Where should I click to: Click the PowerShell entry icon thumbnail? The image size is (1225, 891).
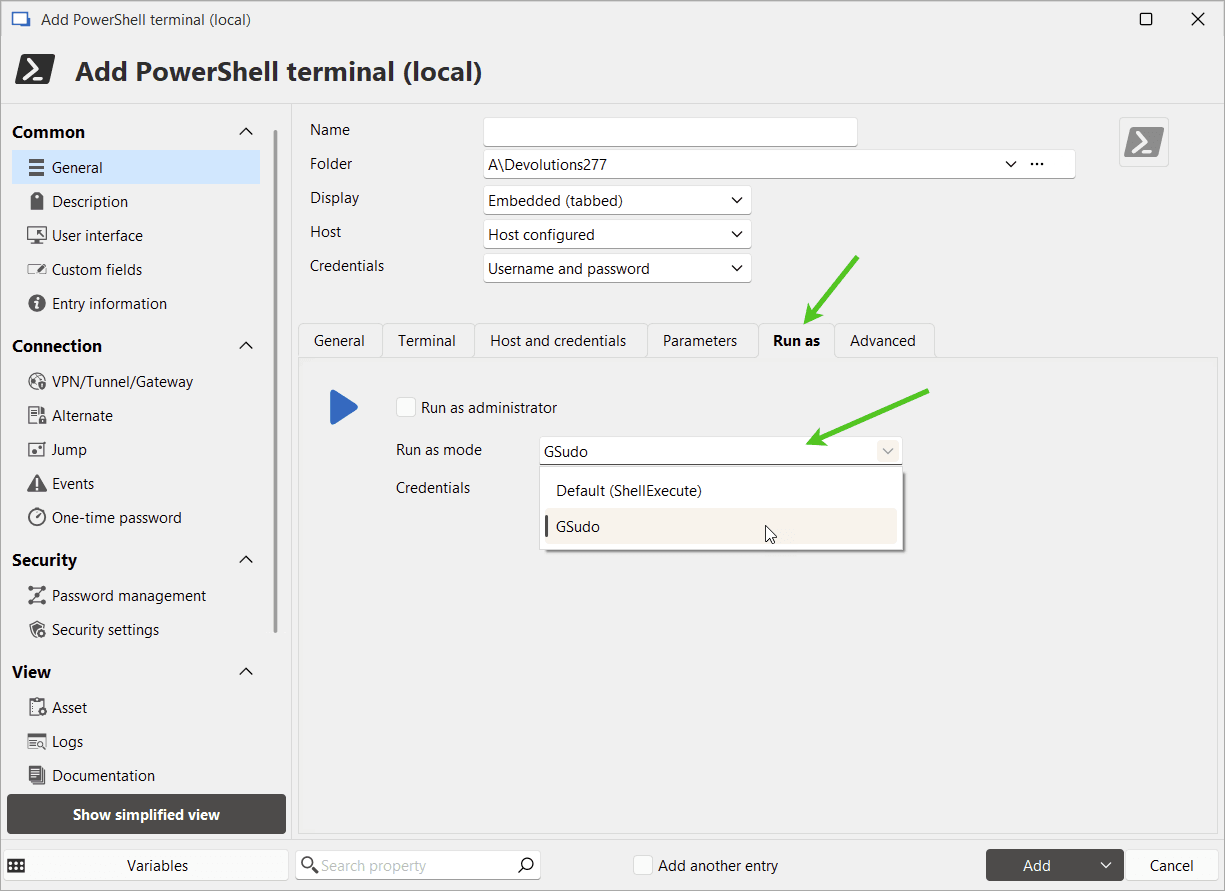click(1143, 142)
